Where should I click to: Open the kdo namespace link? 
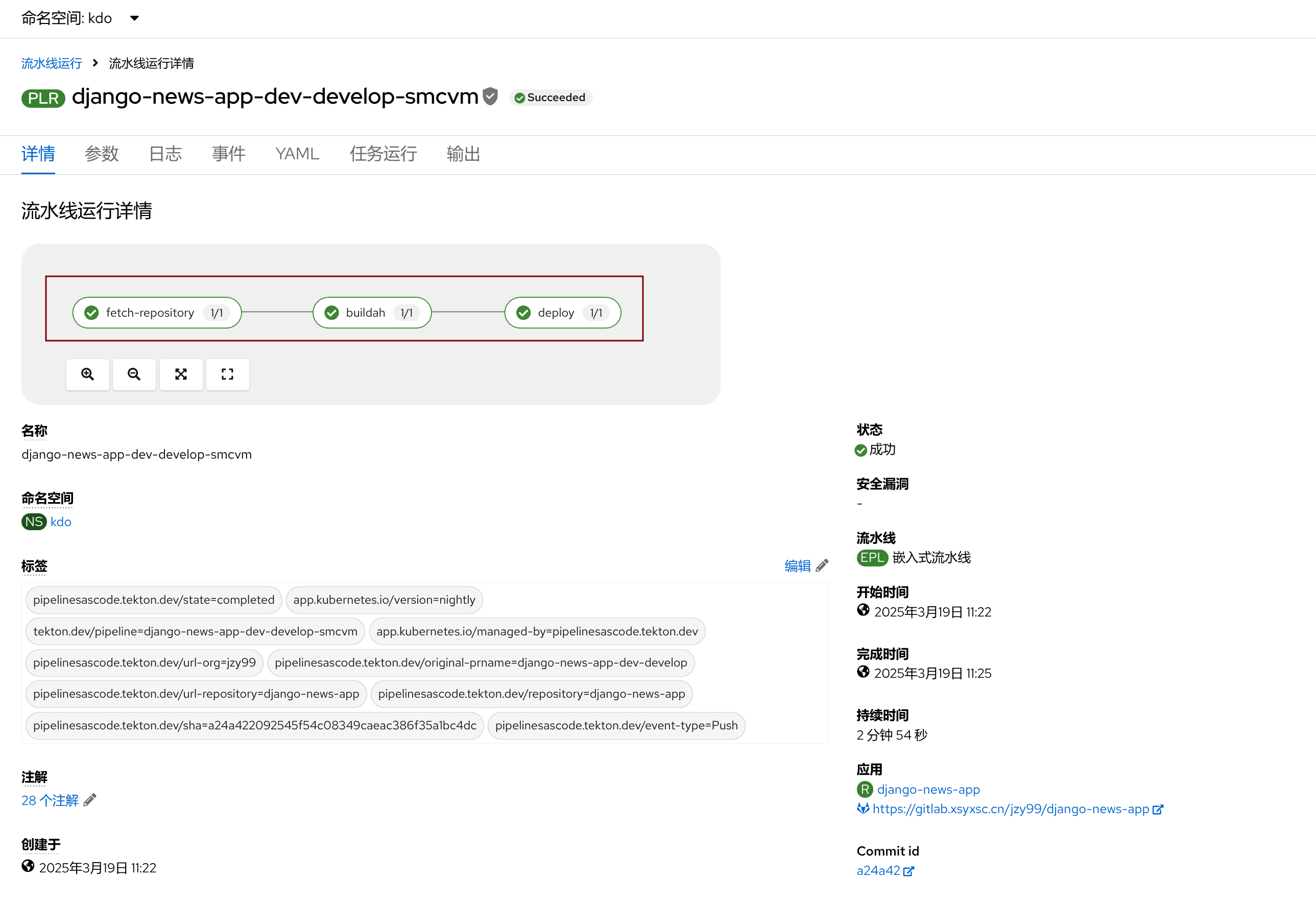(61, 521)
